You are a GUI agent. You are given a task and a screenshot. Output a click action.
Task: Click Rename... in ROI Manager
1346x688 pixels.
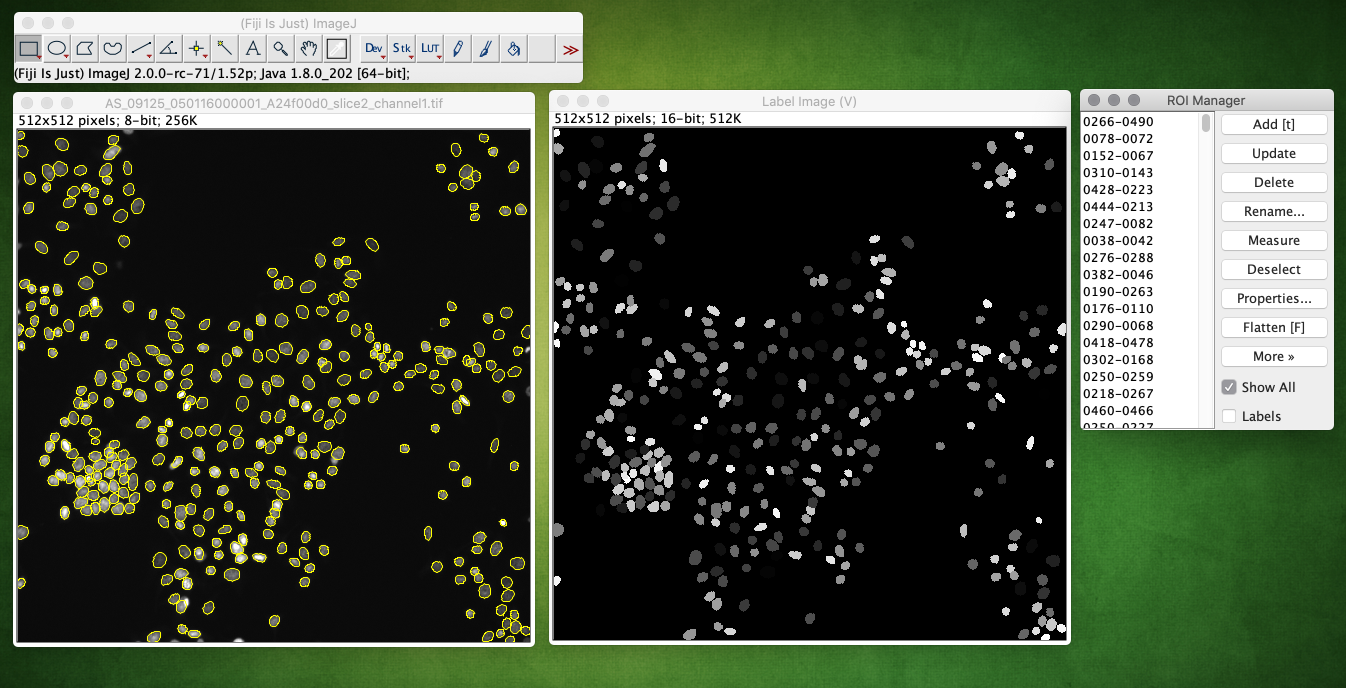(1274, 211)
